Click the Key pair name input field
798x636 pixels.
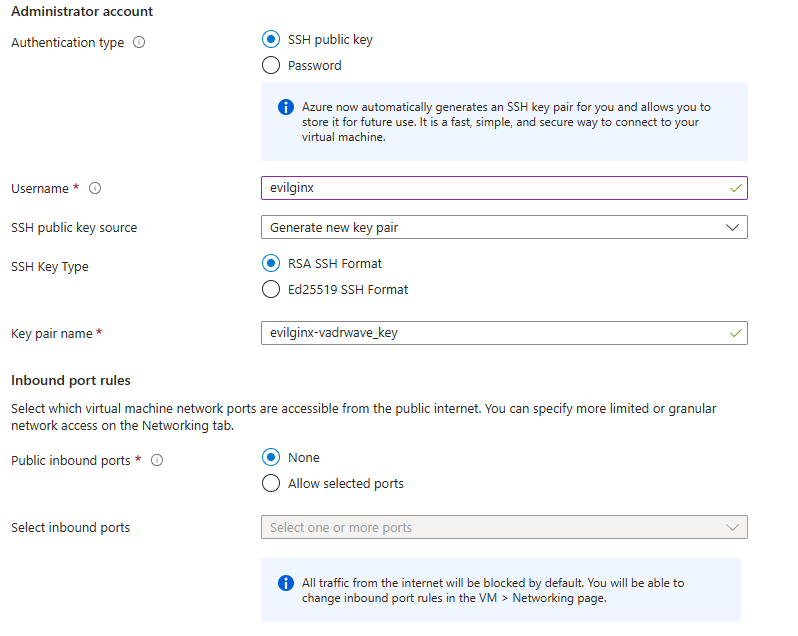504,333
